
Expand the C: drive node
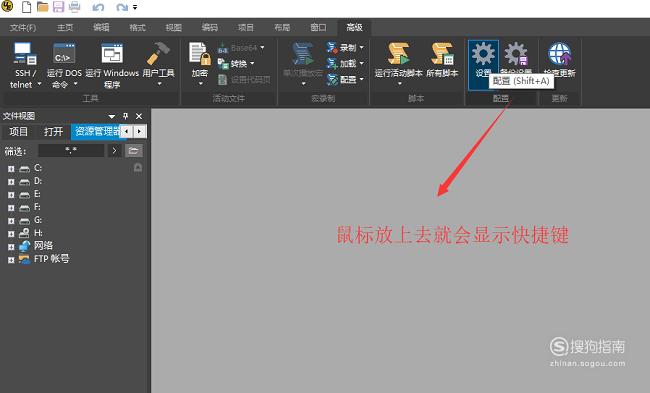point(11,169)
